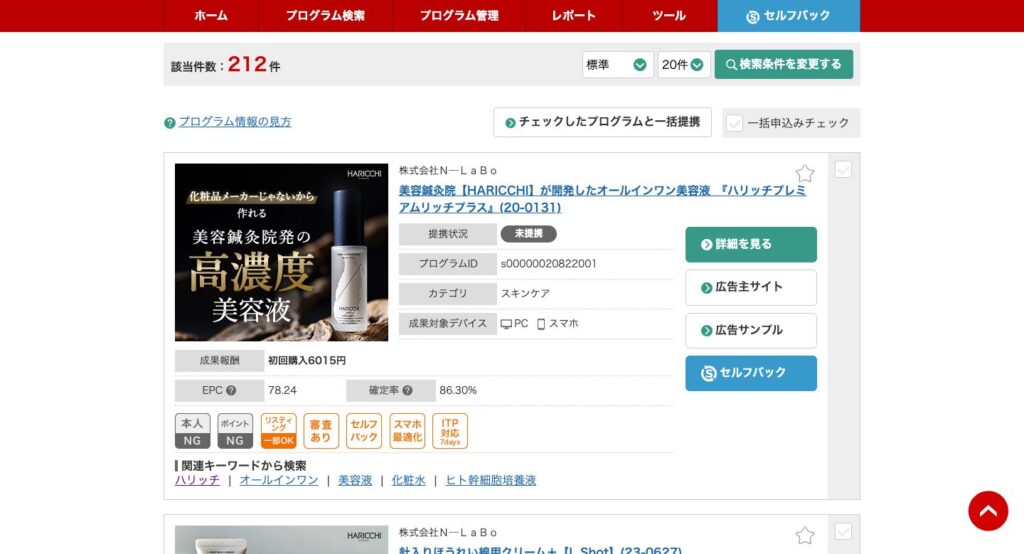This screenshot has height=554, width=1024.
Task: Open the ヒト幹細胞培養液 keyword link
Action: tap(490, 480)
